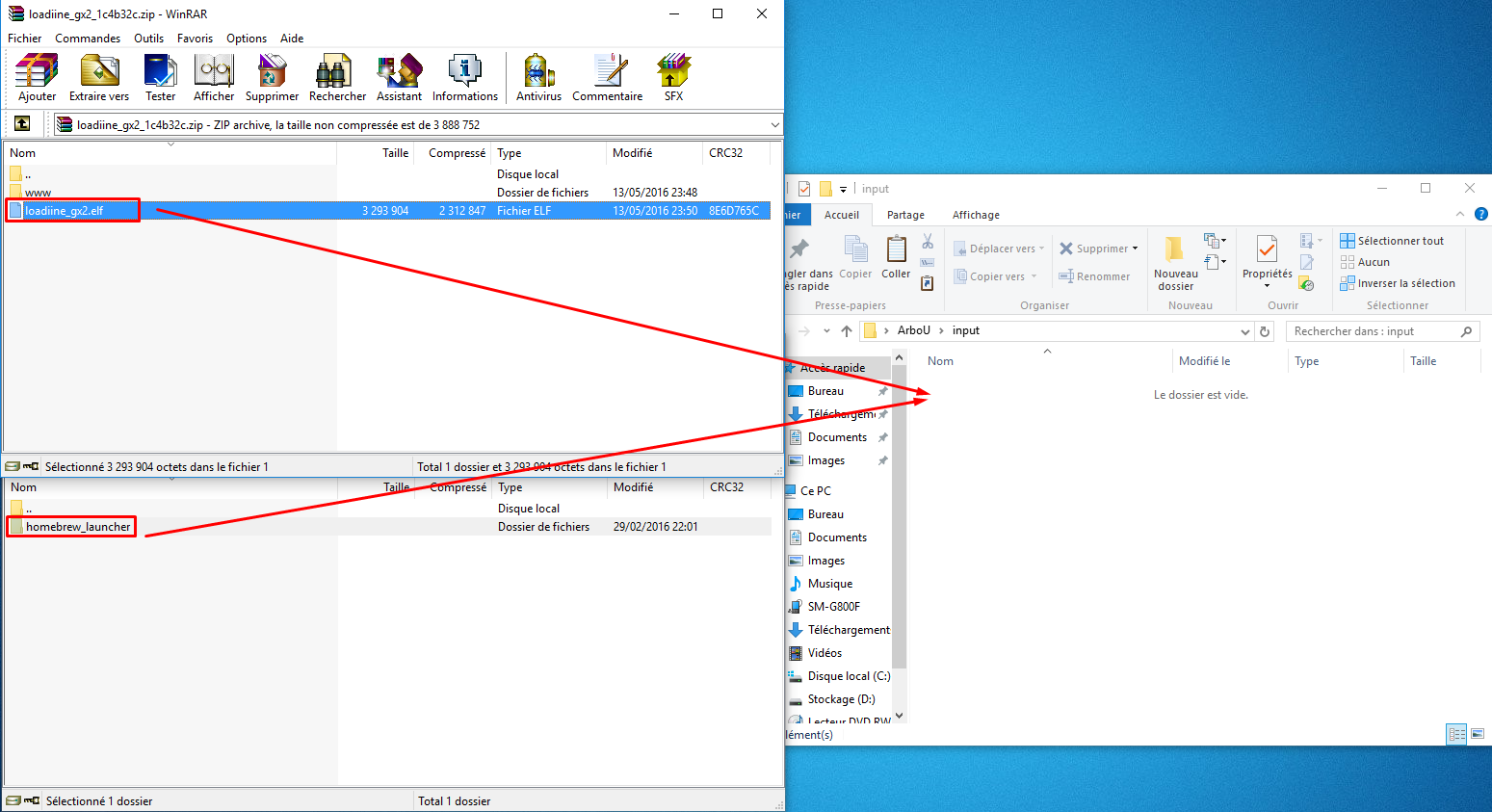Viewport: 1492px width, 812px height.
Task: Select the Accueil ribbon tab
Action: (x=841, y=215)
